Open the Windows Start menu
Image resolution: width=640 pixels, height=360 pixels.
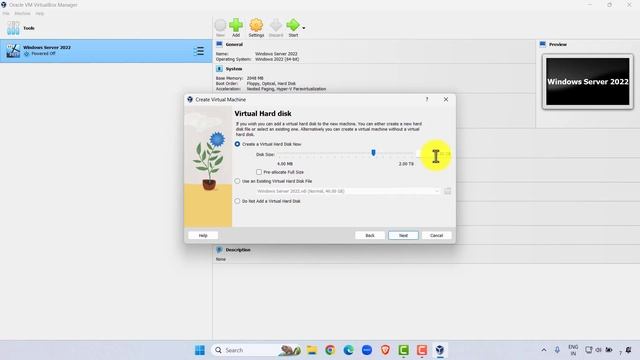tap(200, 350)
